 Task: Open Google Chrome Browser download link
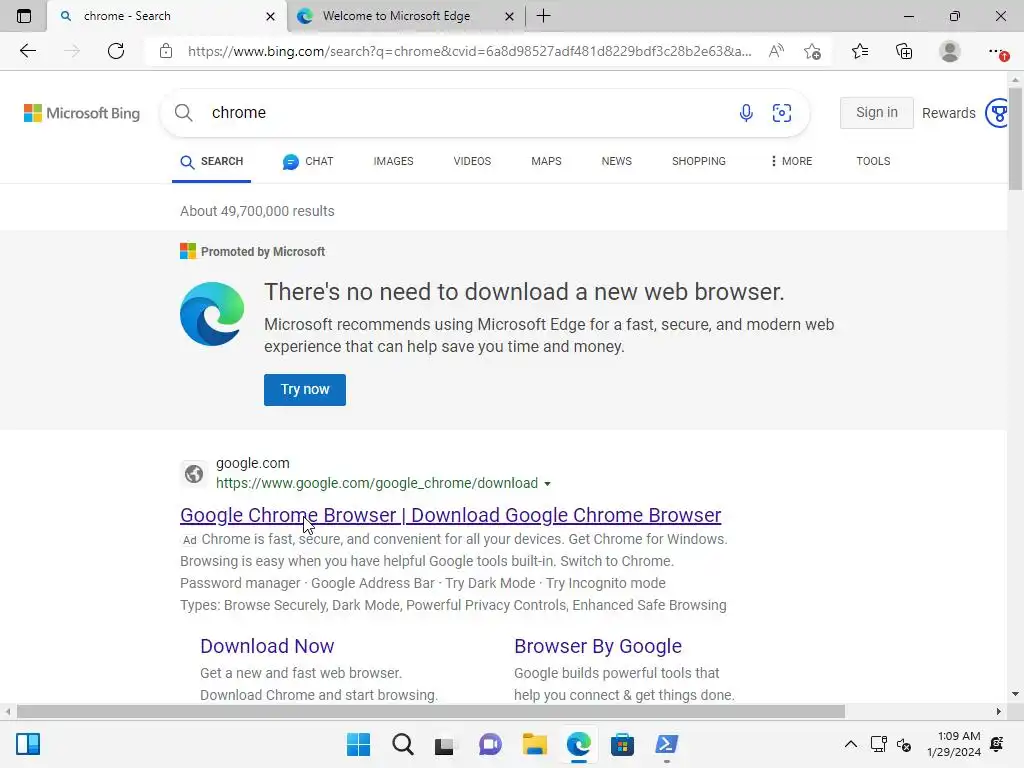pos(451,515)
